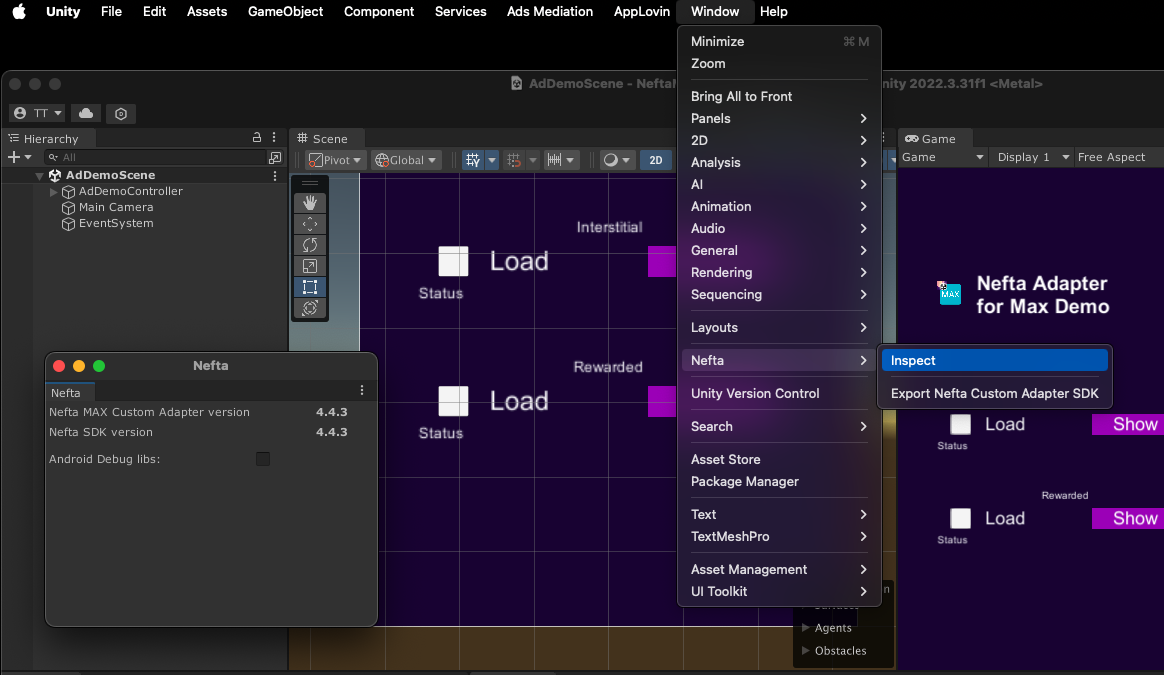Expand the Panels submenu
This screenshot has height=675, width=1164.
click(779, 118)
